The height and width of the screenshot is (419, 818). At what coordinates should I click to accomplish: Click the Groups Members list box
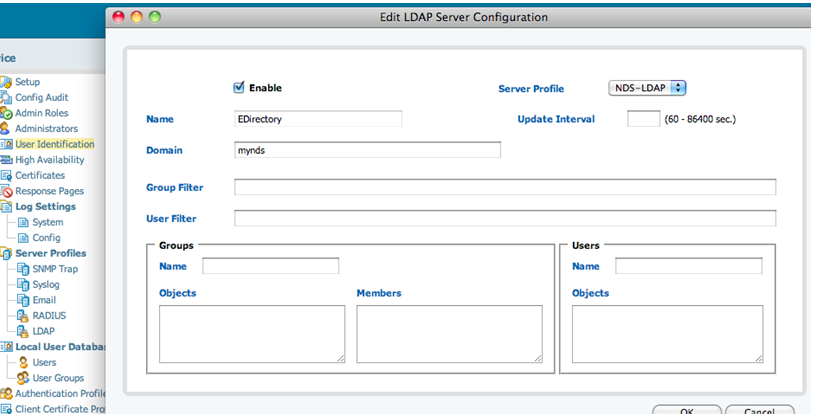click(x=449, y=334)
